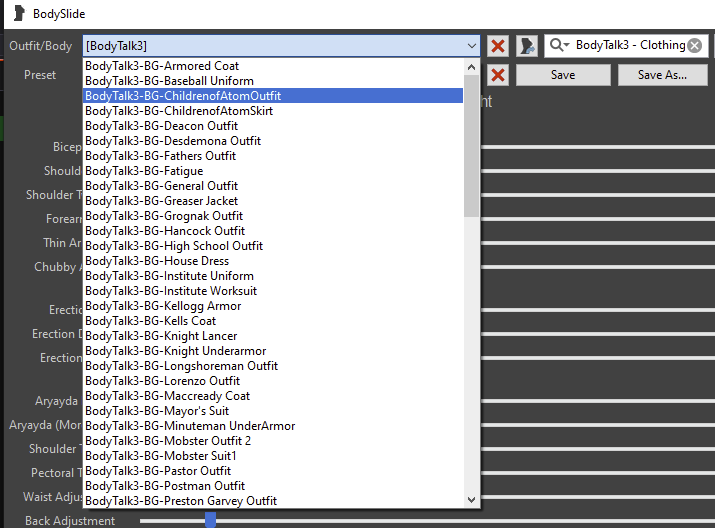Pick BodyTalk3-BG-Deacon Outfit
715x528 pixels.
[273, 126]
